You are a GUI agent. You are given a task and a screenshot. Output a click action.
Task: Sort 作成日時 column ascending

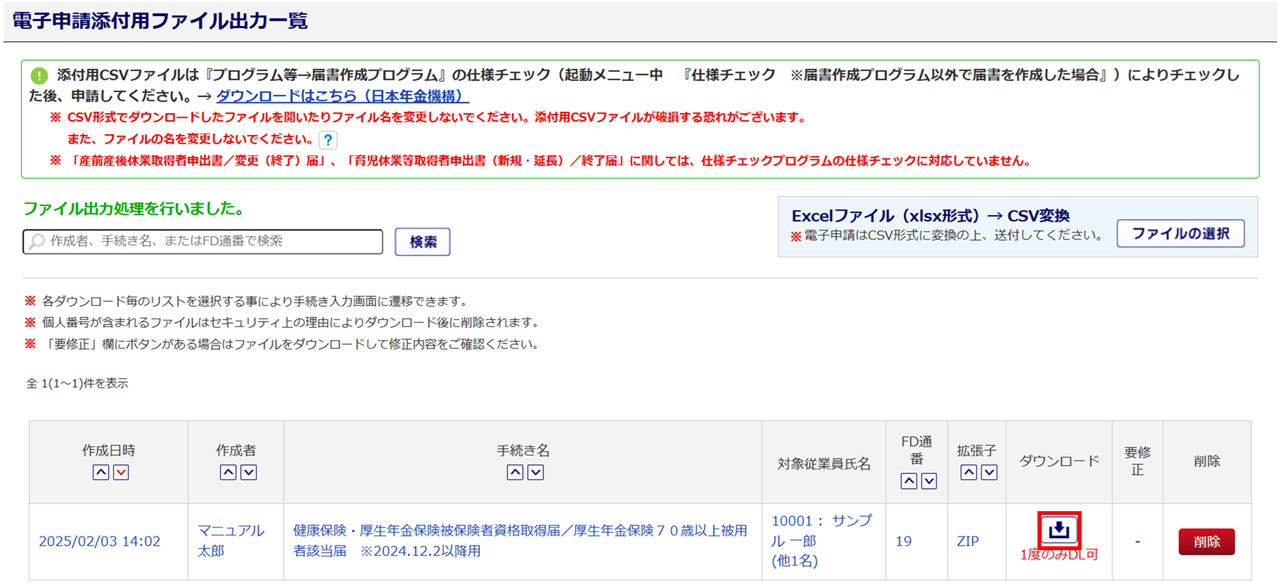coord(100,473)
